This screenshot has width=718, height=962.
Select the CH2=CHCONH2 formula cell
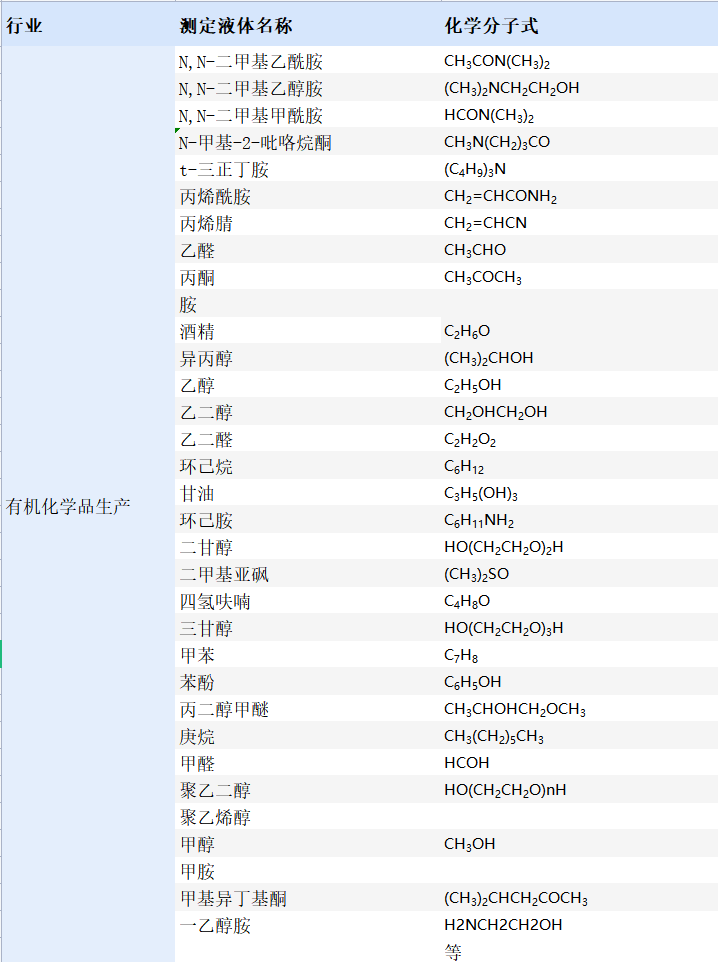[578, 197]
